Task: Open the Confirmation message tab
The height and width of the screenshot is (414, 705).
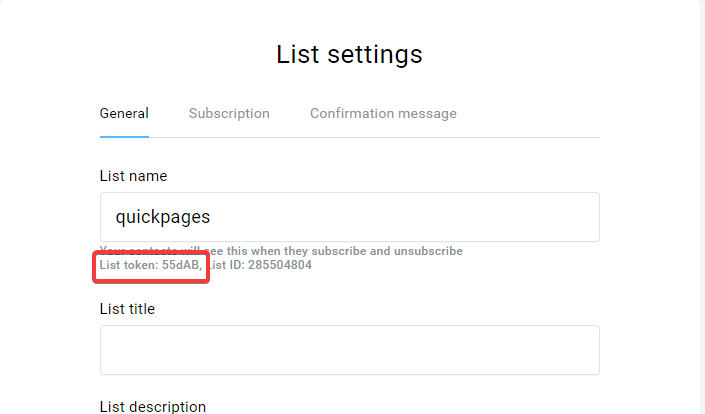Action: point(383,113)
